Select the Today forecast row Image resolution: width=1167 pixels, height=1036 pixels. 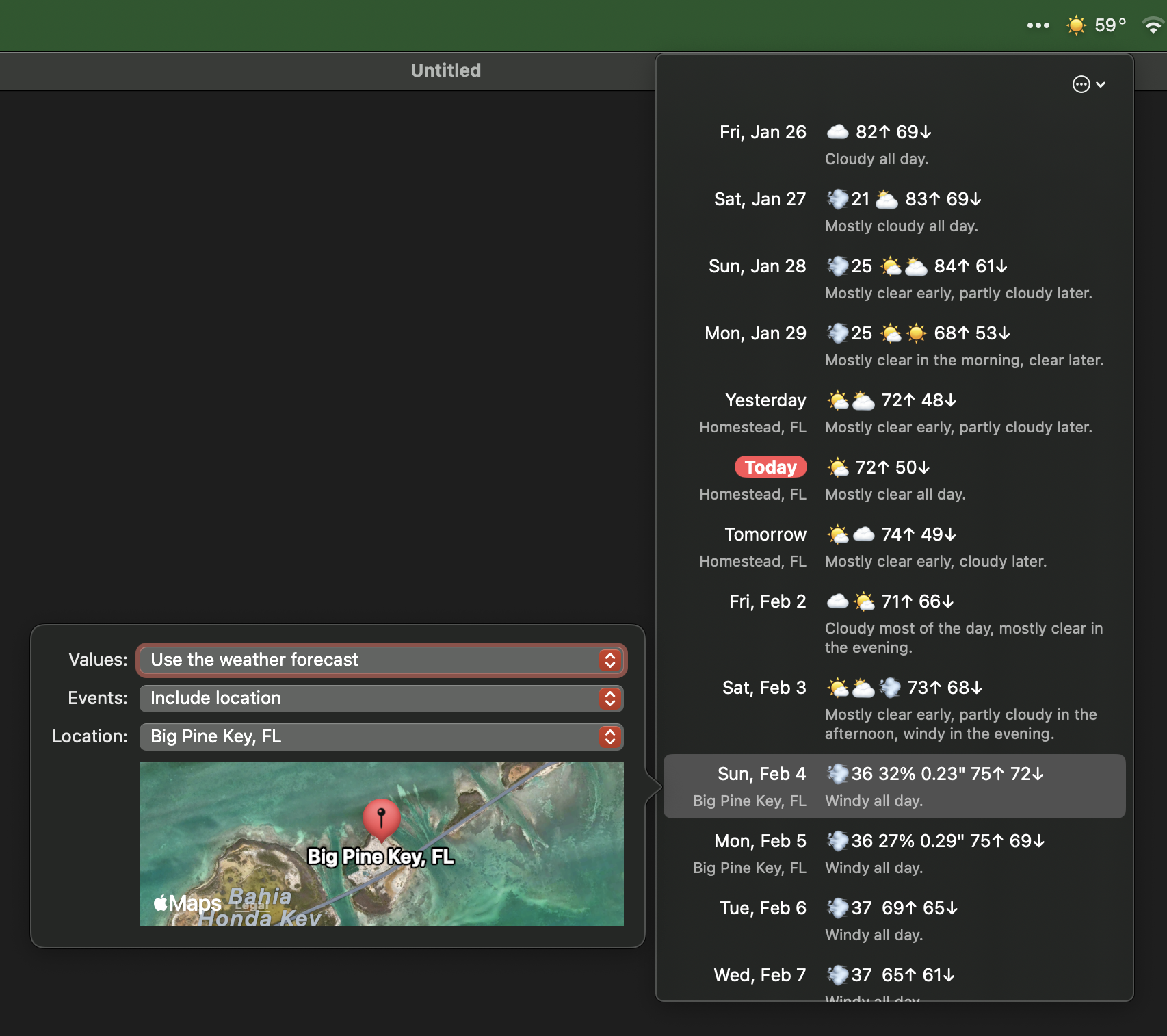coord(894,480)
